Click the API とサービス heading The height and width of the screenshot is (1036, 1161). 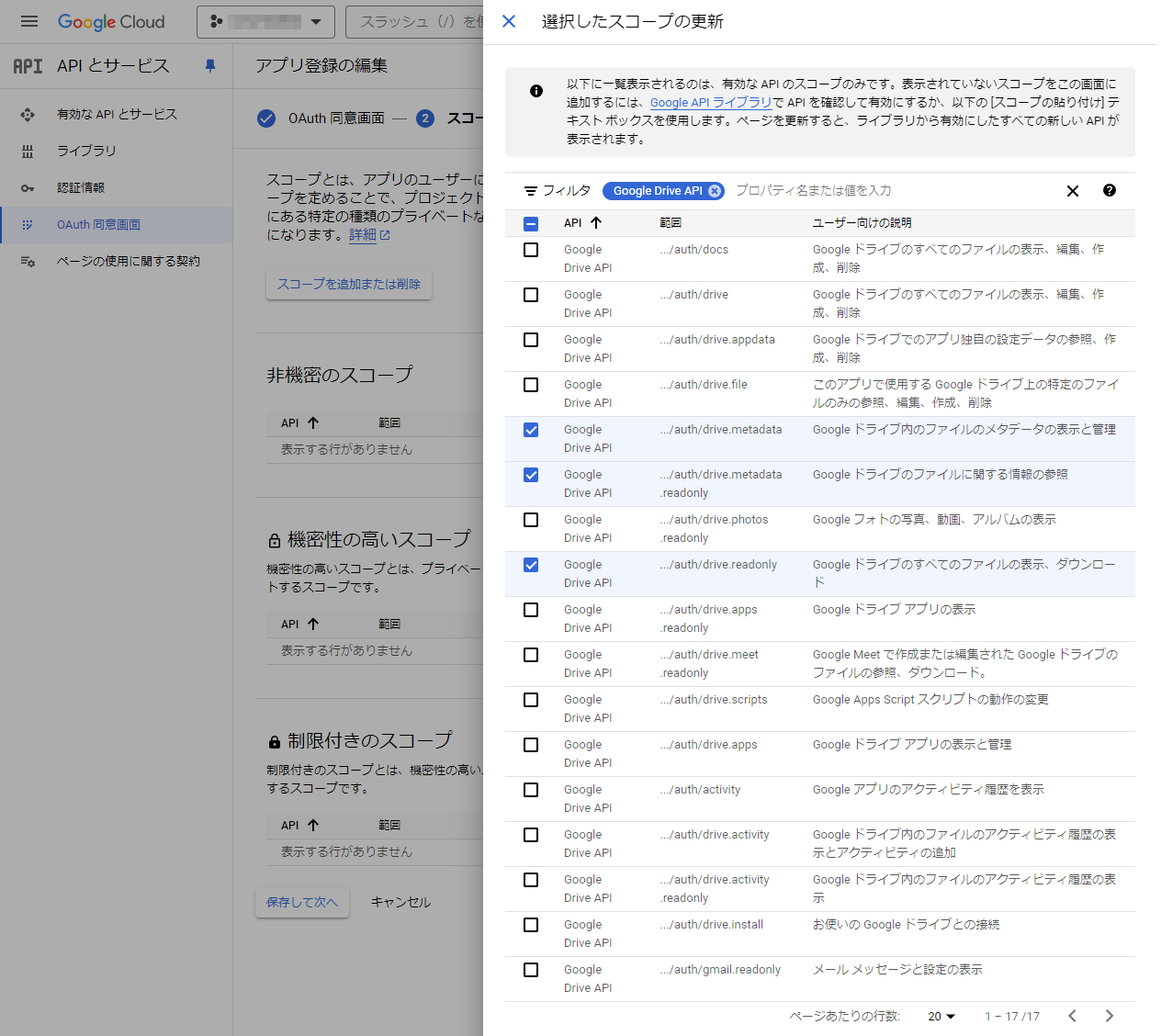(113, 66)
